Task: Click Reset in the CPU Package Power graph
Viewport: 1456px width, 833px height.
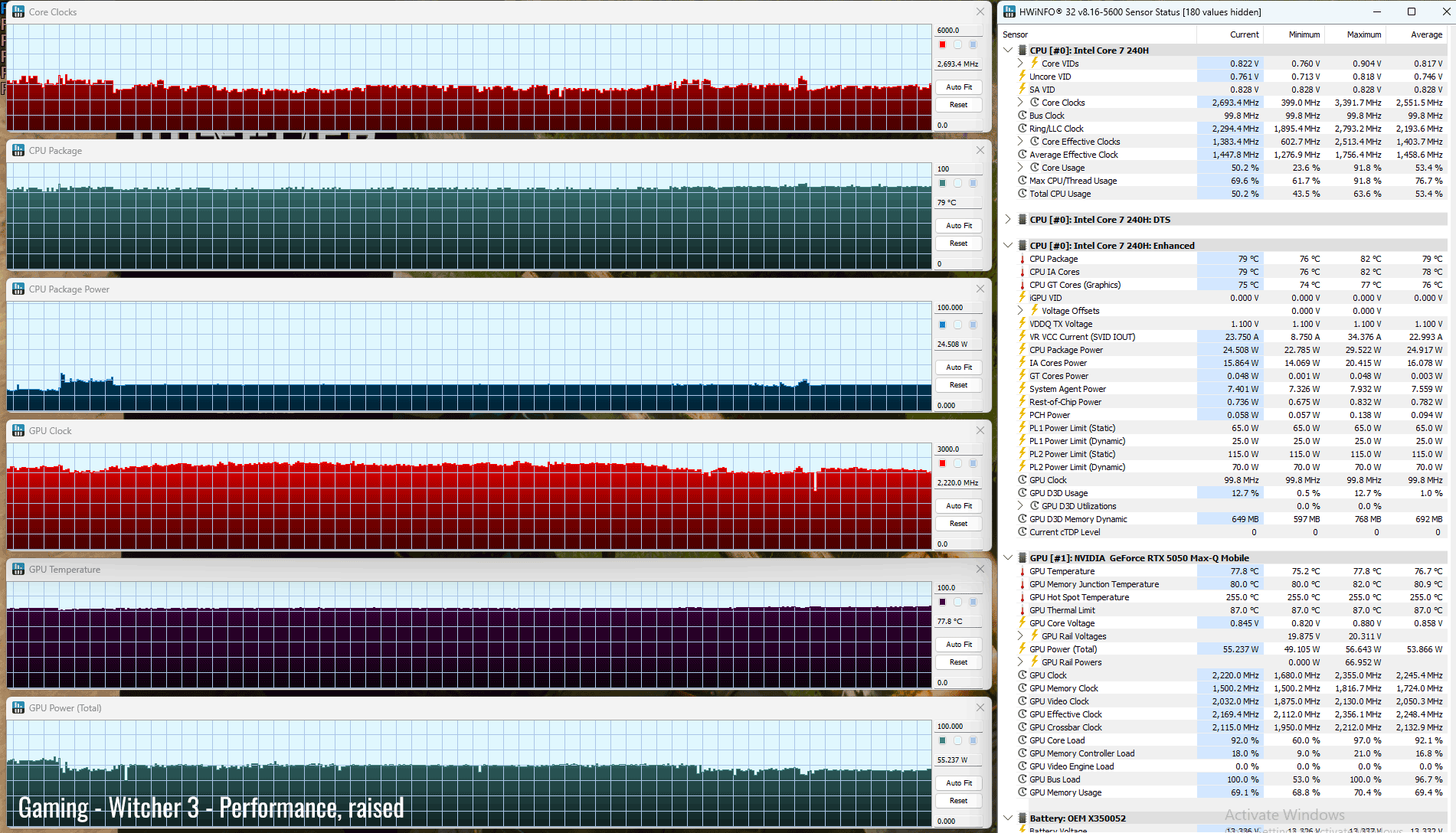Action: tap(959, 385)
